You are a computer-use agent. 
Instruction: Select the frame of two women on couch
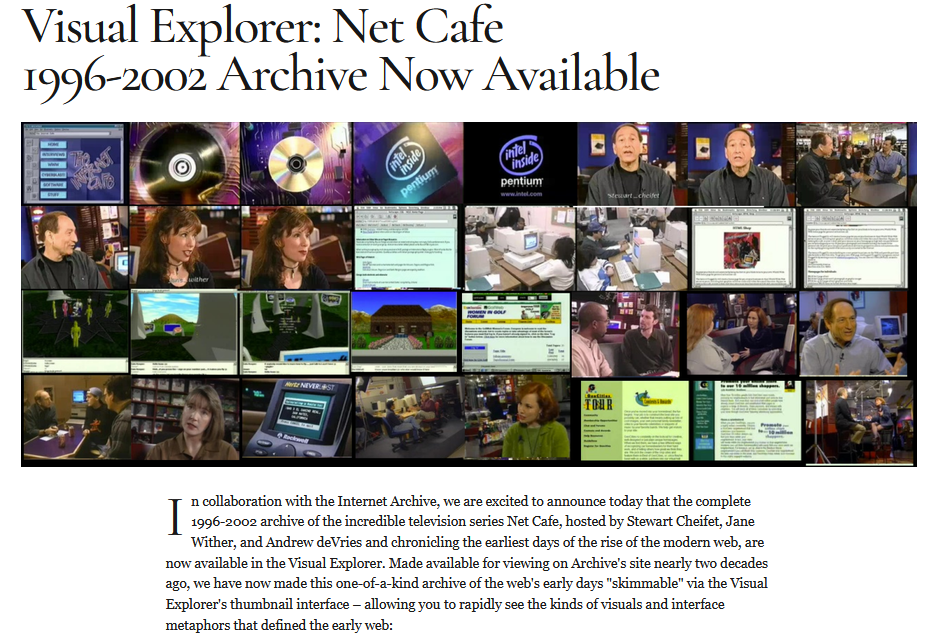tap(742, 334)
